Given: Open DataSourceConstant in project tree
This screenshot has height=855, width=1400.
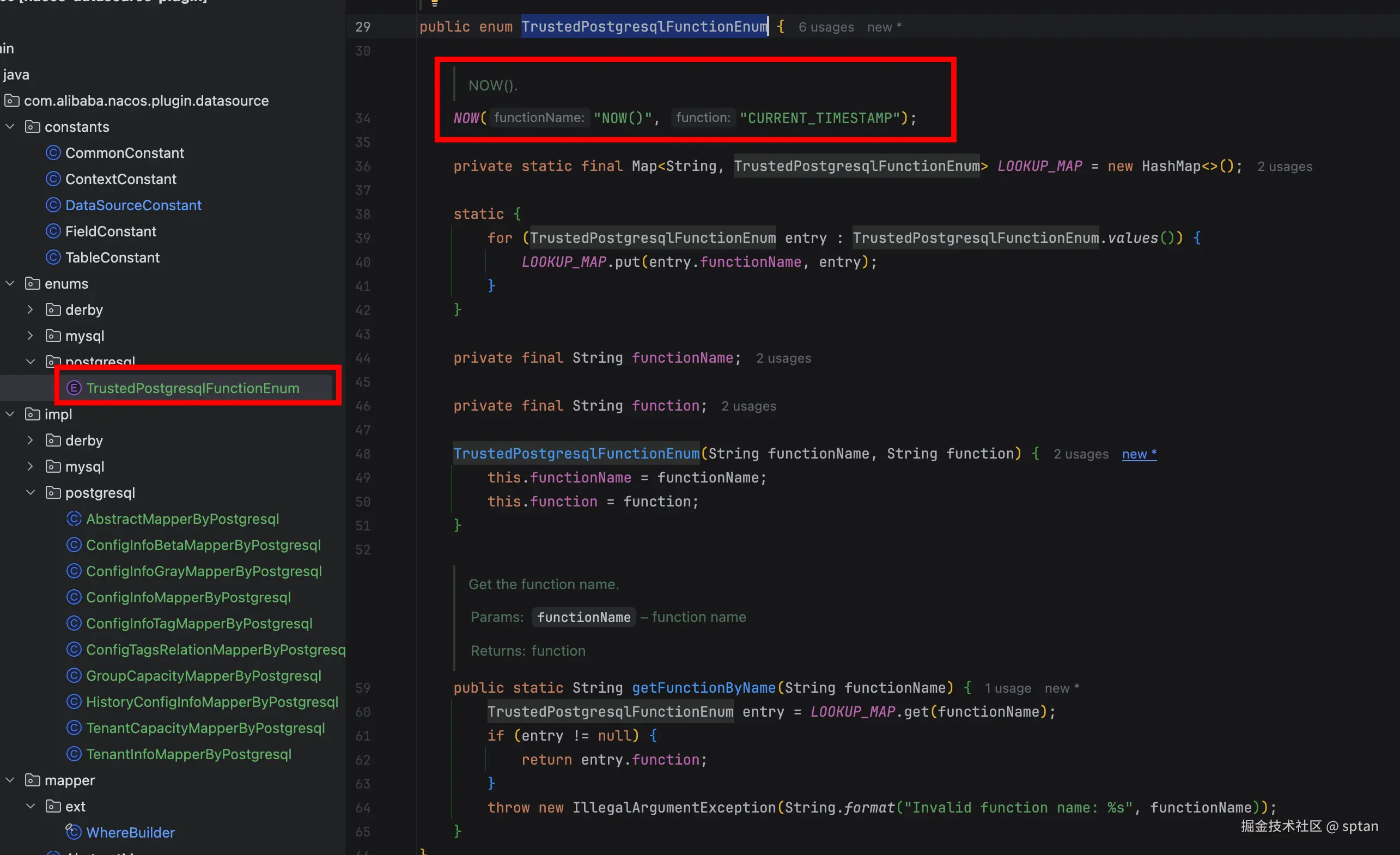Looking at the screenshot, I should click(x=133, y=205).
